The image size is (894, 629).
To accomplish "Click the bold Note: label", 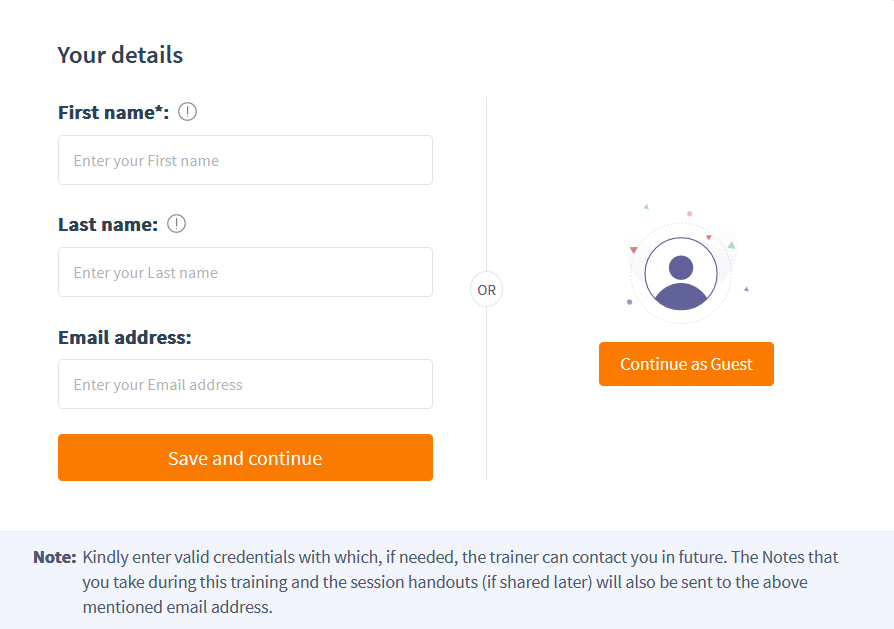I will (x=55, y=557).
